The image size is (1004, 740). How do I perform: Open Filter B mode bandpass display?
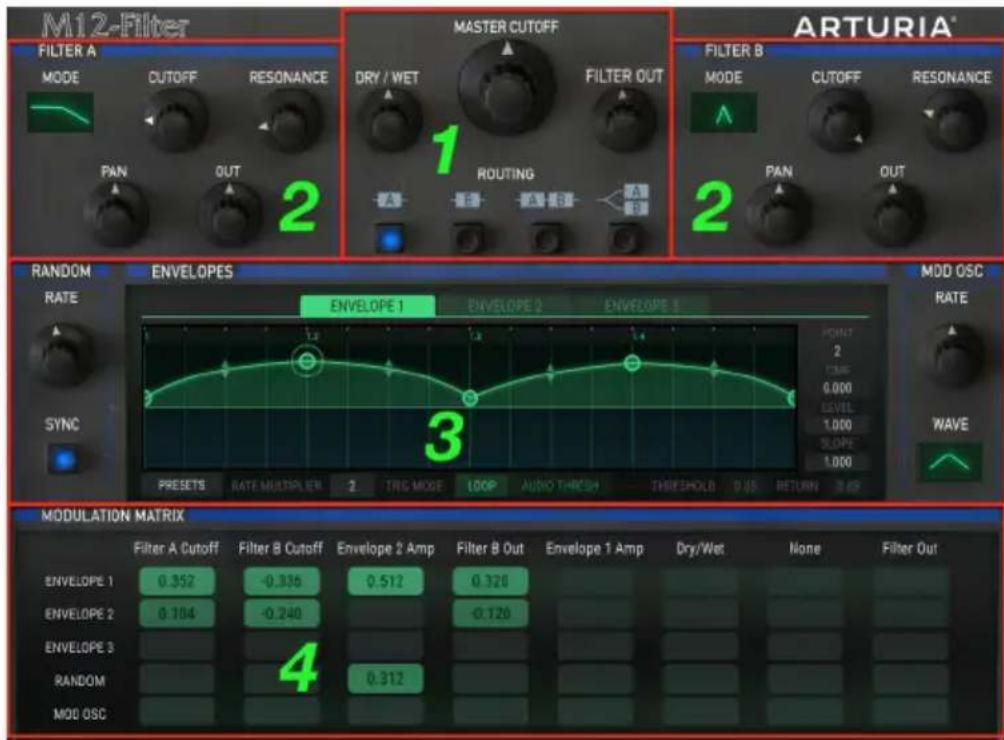[724, 113]
